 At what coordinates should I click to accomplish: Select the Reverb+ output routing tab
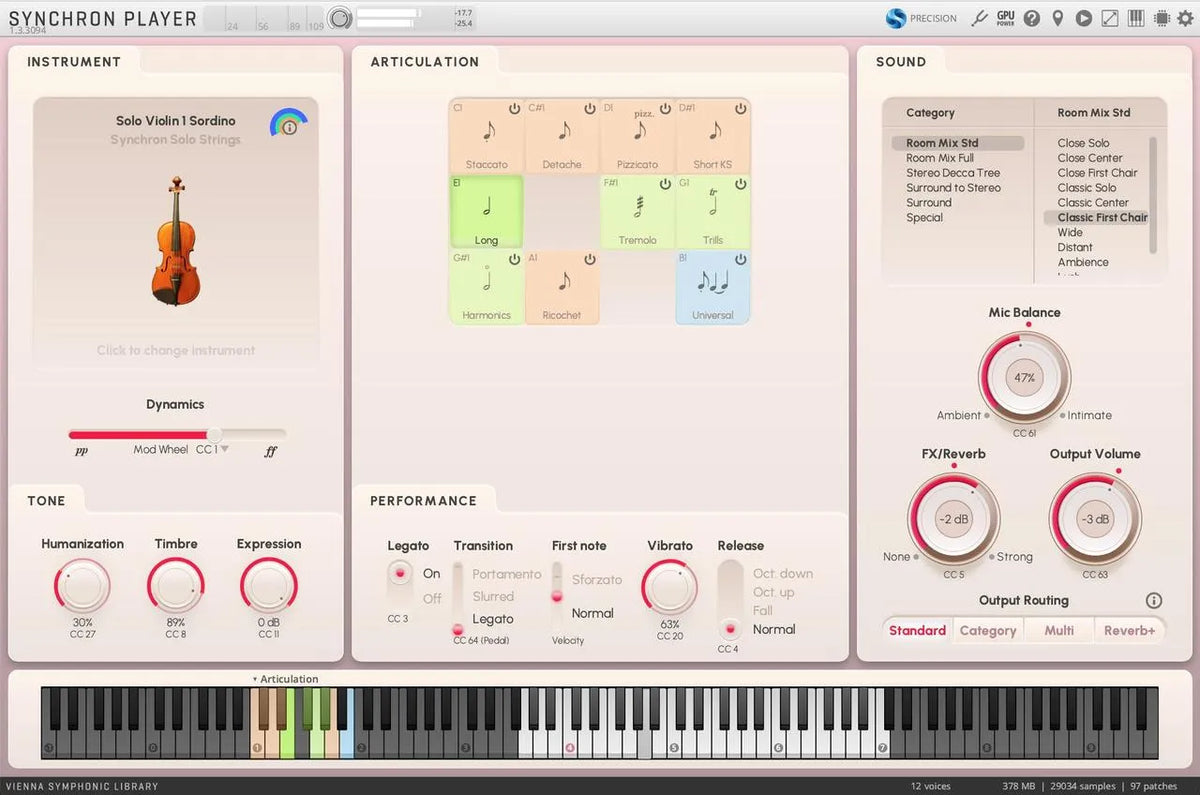click(1129, 631)
